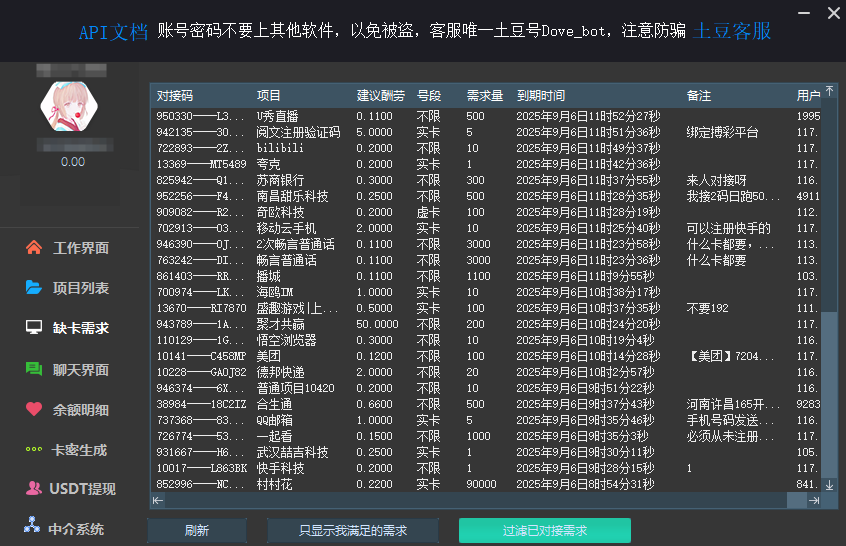Screen dimensions: 846x546
Task: Select the 聚才共赢 row
Action: pyautogui.click(x=486, y=324)
